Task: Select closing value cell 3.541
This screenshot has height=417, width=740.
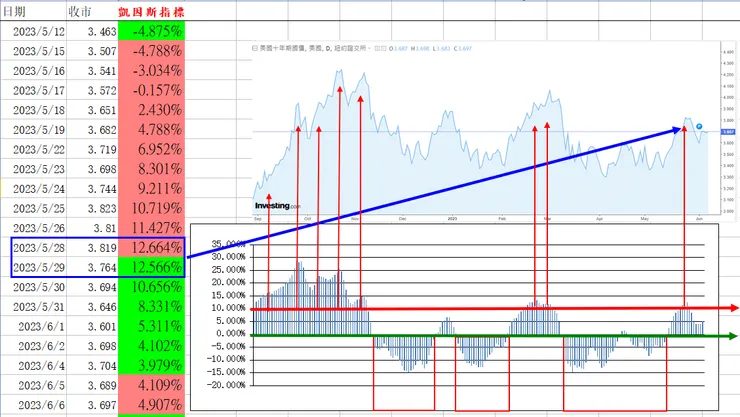Action: pyautogui.click(x=92, y=71)
